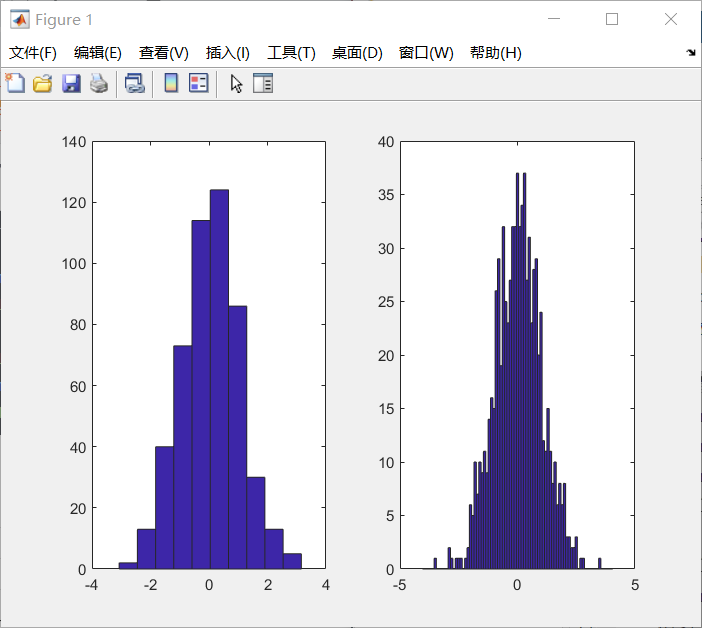The width and height of the screenshot is (702, 628).
Task: Minimize the Figure 1 window
Action: pos(554,19)
